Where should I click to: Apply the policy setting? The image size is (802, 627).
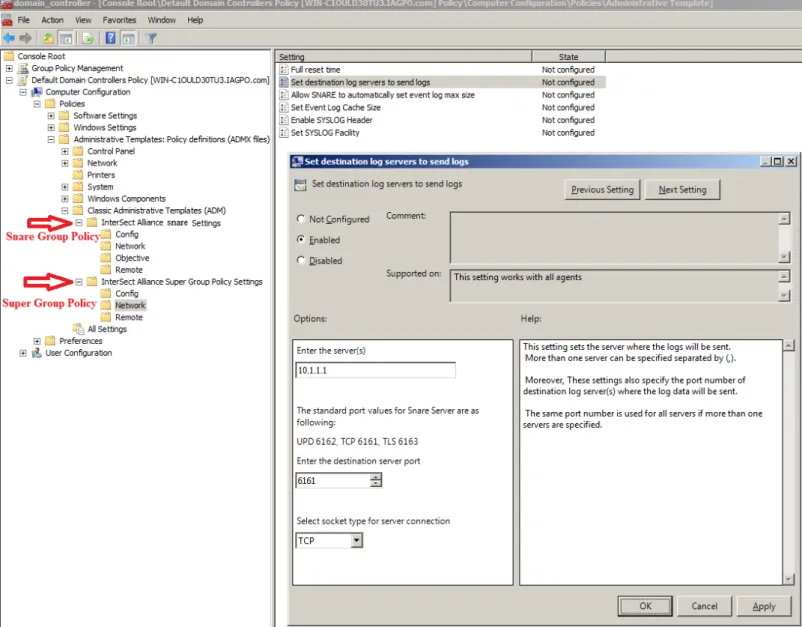[764, 606]
